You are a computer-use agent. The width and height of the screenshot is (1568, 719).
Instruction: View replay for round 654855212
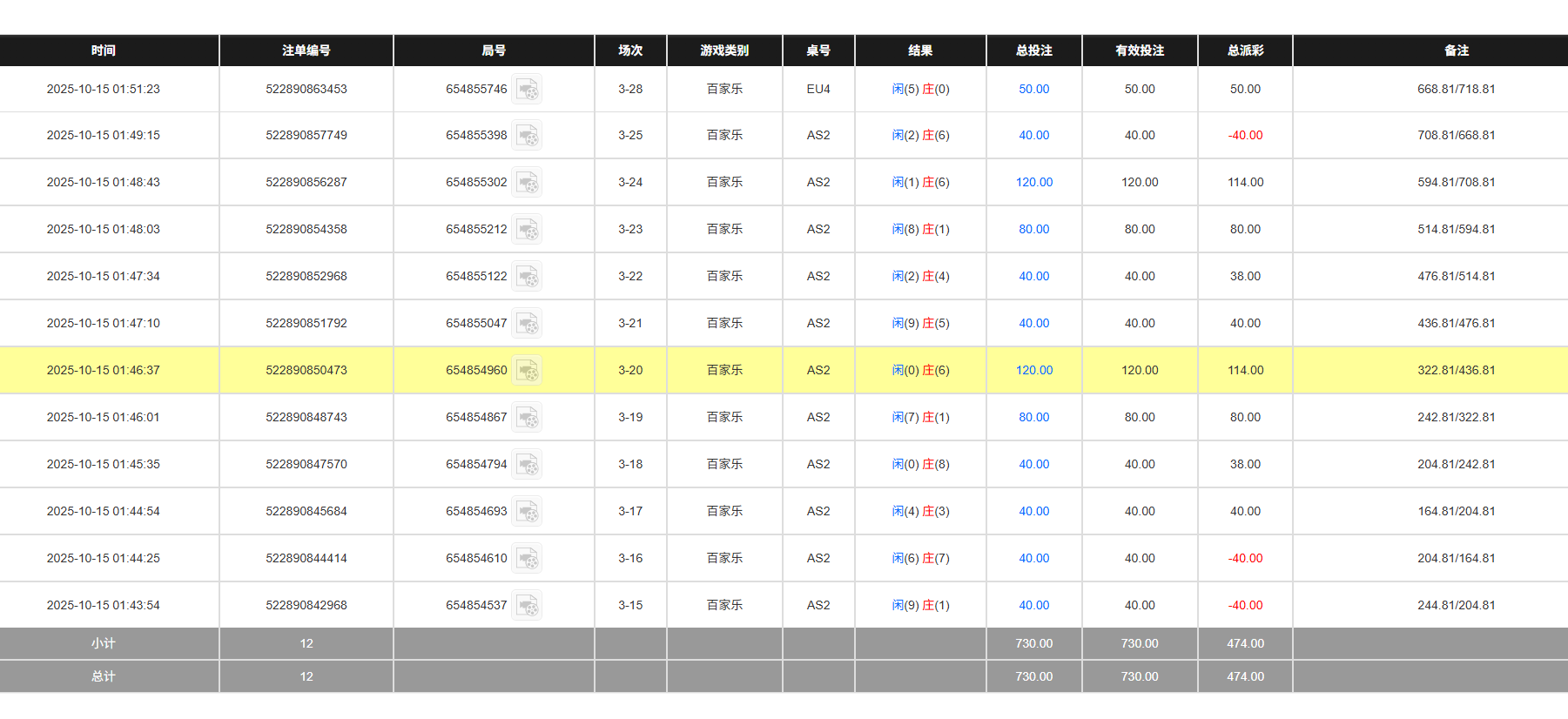click(x=527, y=230)
